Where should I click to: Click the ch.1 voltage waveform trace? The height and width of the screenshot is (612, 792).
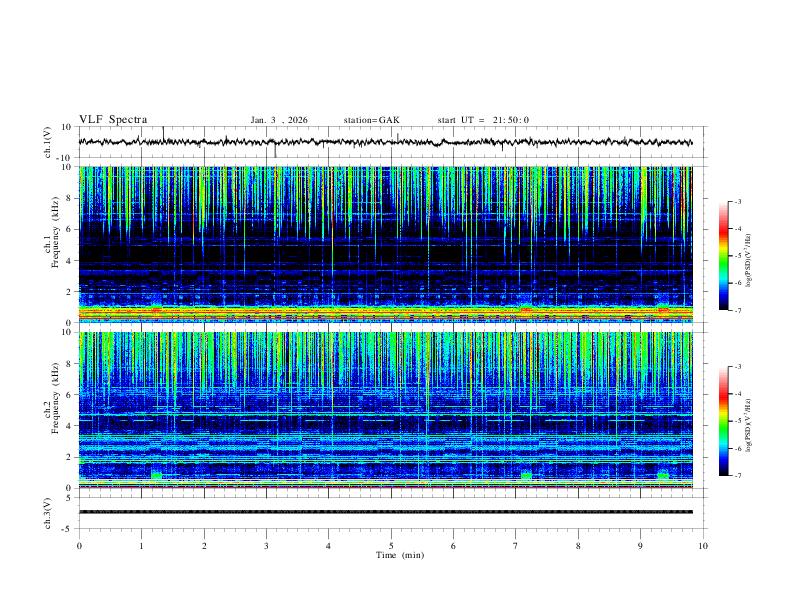coord(385,142)
